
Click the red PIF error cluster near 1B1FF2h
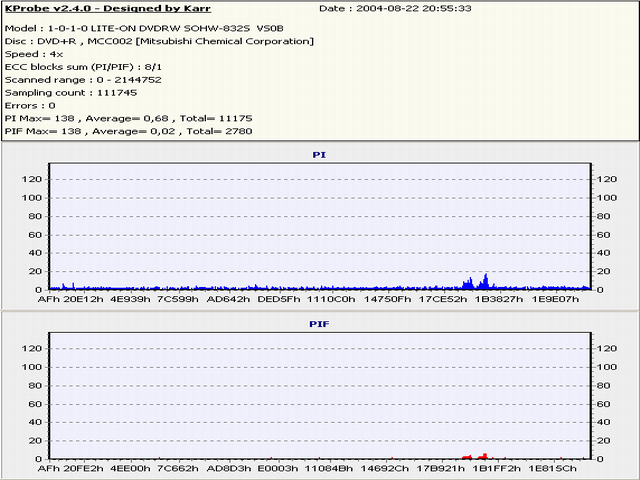pos(484,456)
